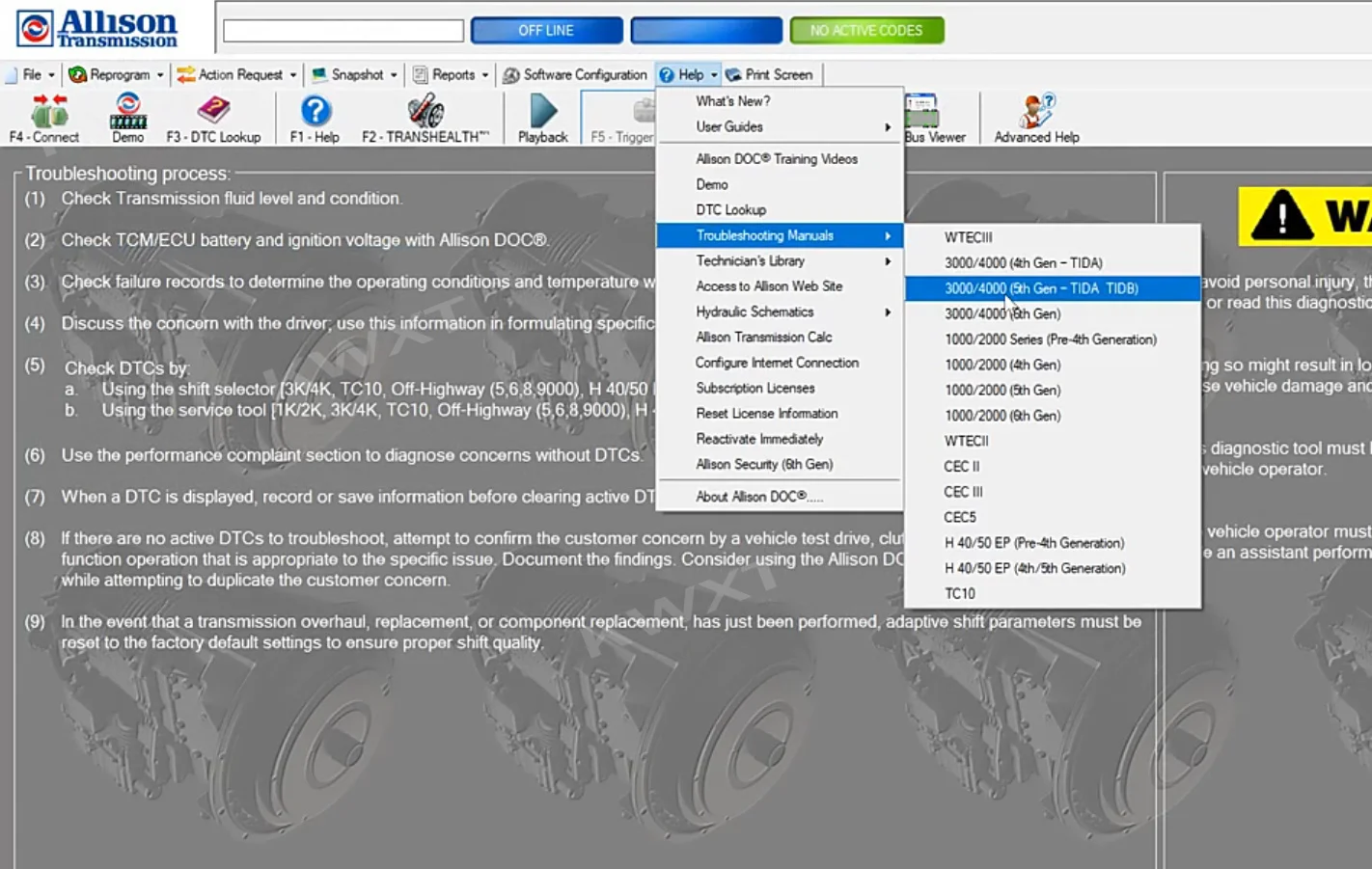Open the File menu
The height and width of the screenshot is (869, 1372).
[x=32, y=74]
